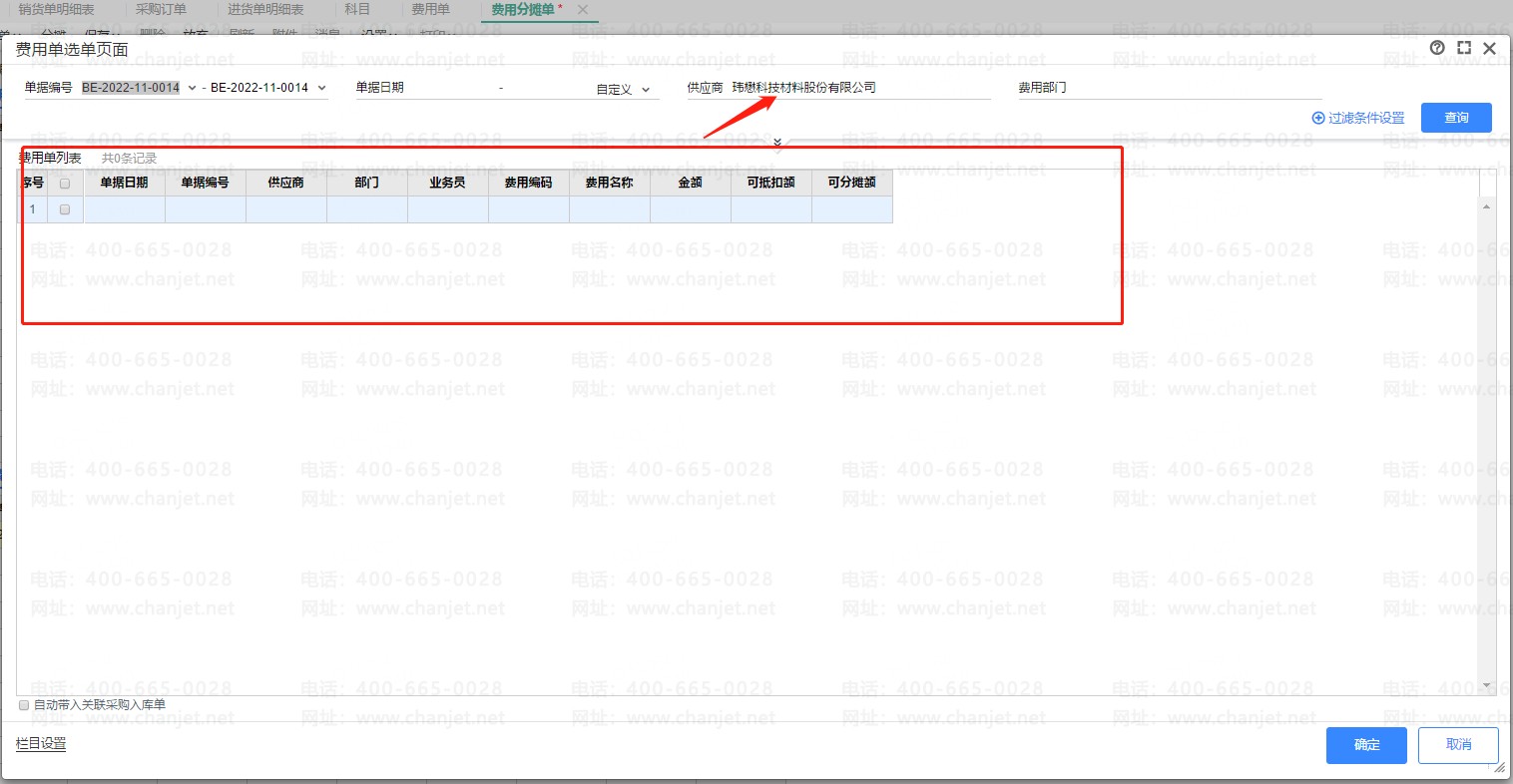This screenshot has height=784, width=1513.
Task: Switch to the 科目 tab
Action: pyautogui.click(x=357, y=9)
